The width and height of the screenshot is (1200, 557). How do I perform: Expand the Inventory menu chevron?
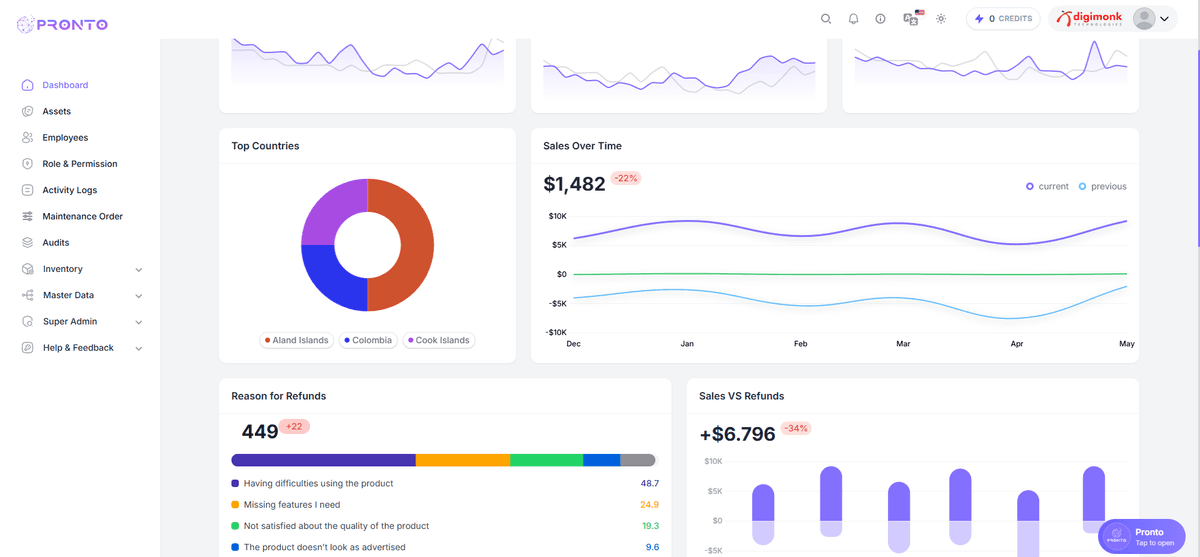click(139, 270)
